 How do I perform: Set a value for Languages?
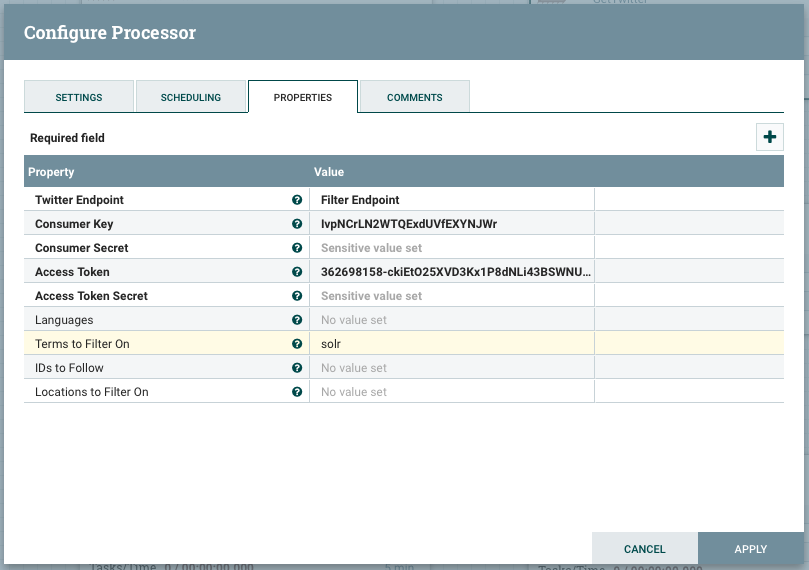[452, 320]
